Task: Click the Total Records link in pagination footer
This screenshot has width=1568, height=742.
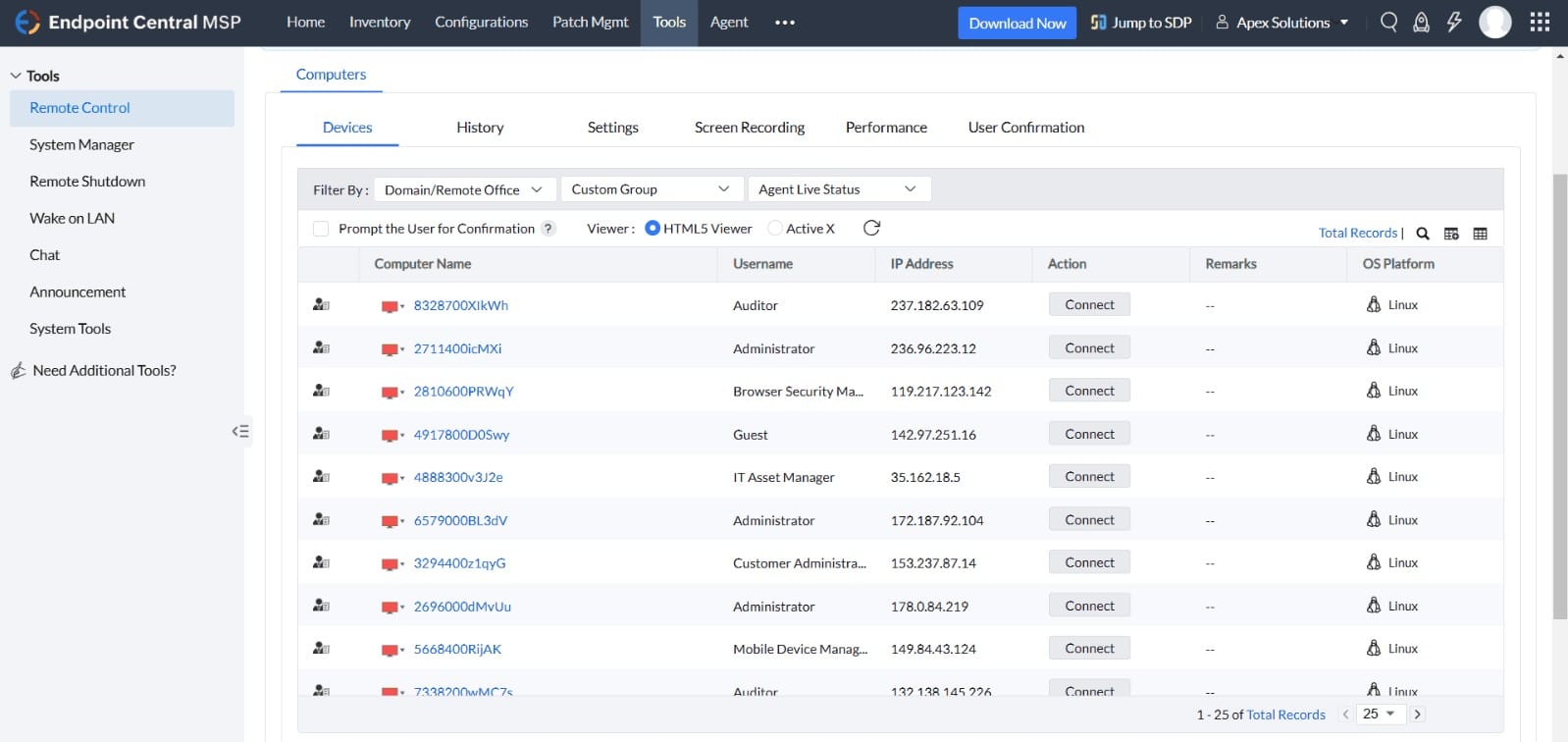Action: 1285,715
